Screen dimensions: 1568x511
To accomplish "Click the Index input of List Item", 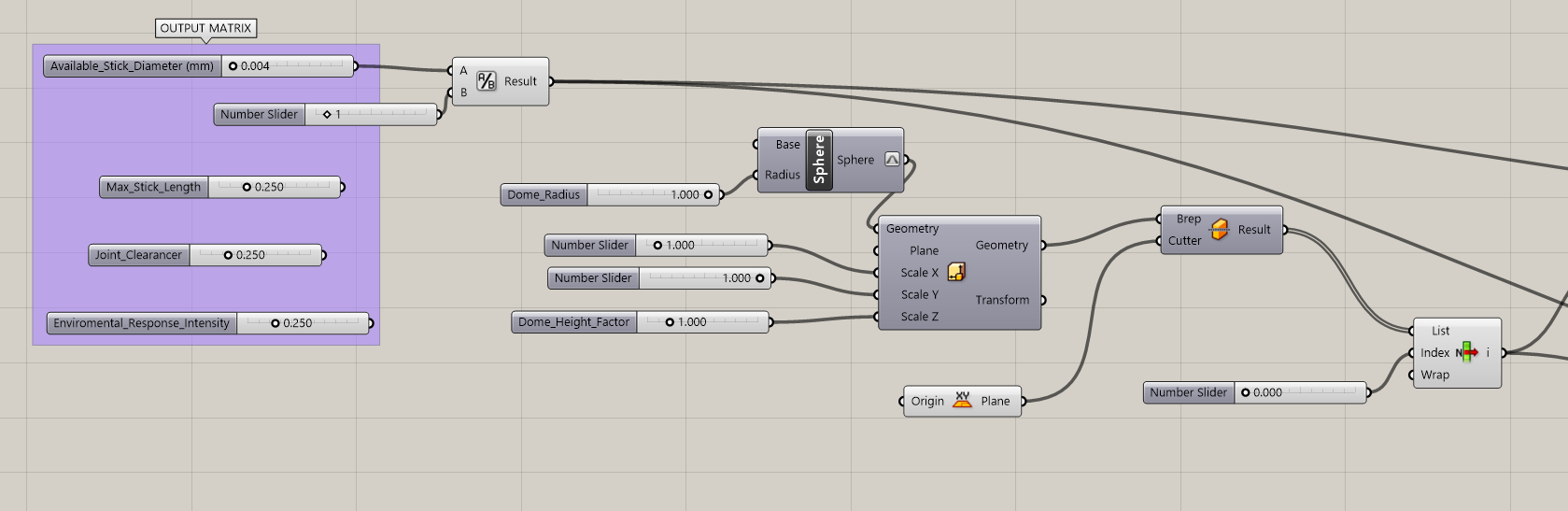I will [1434, 353].
